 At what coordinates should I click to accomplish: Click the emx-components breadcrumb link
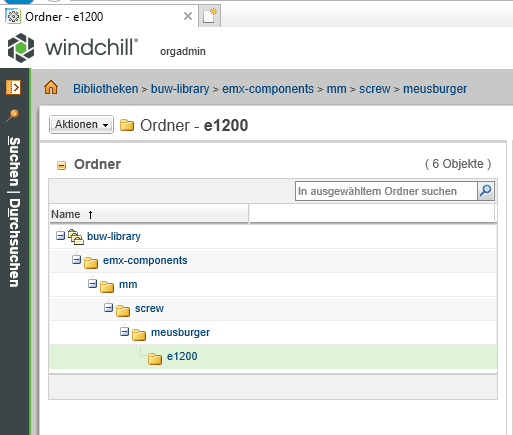(268, 89)
